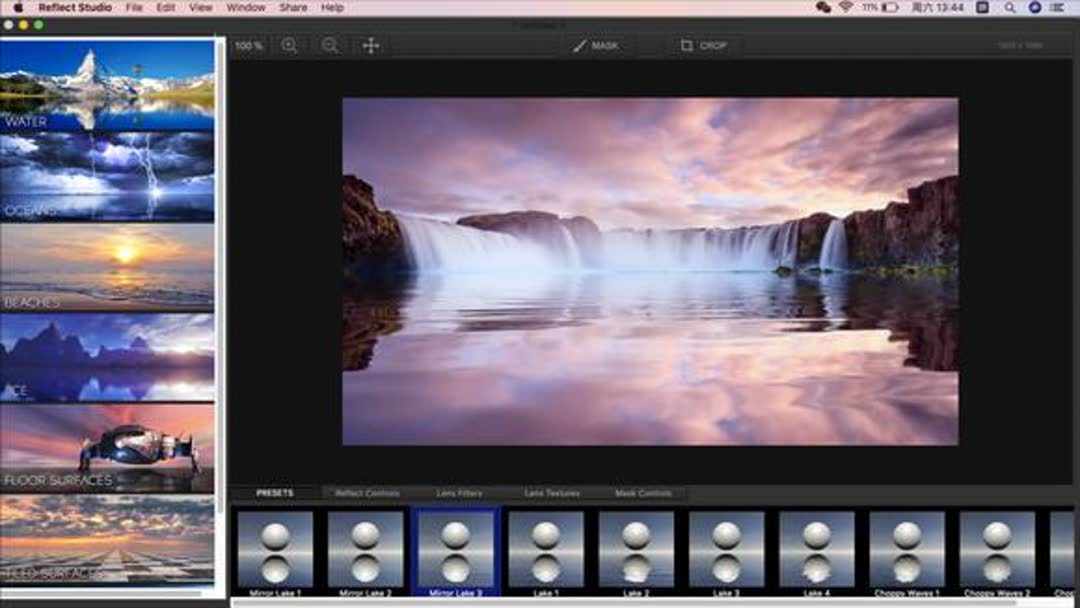
Task: Open the Share menu
Action: 293,7
